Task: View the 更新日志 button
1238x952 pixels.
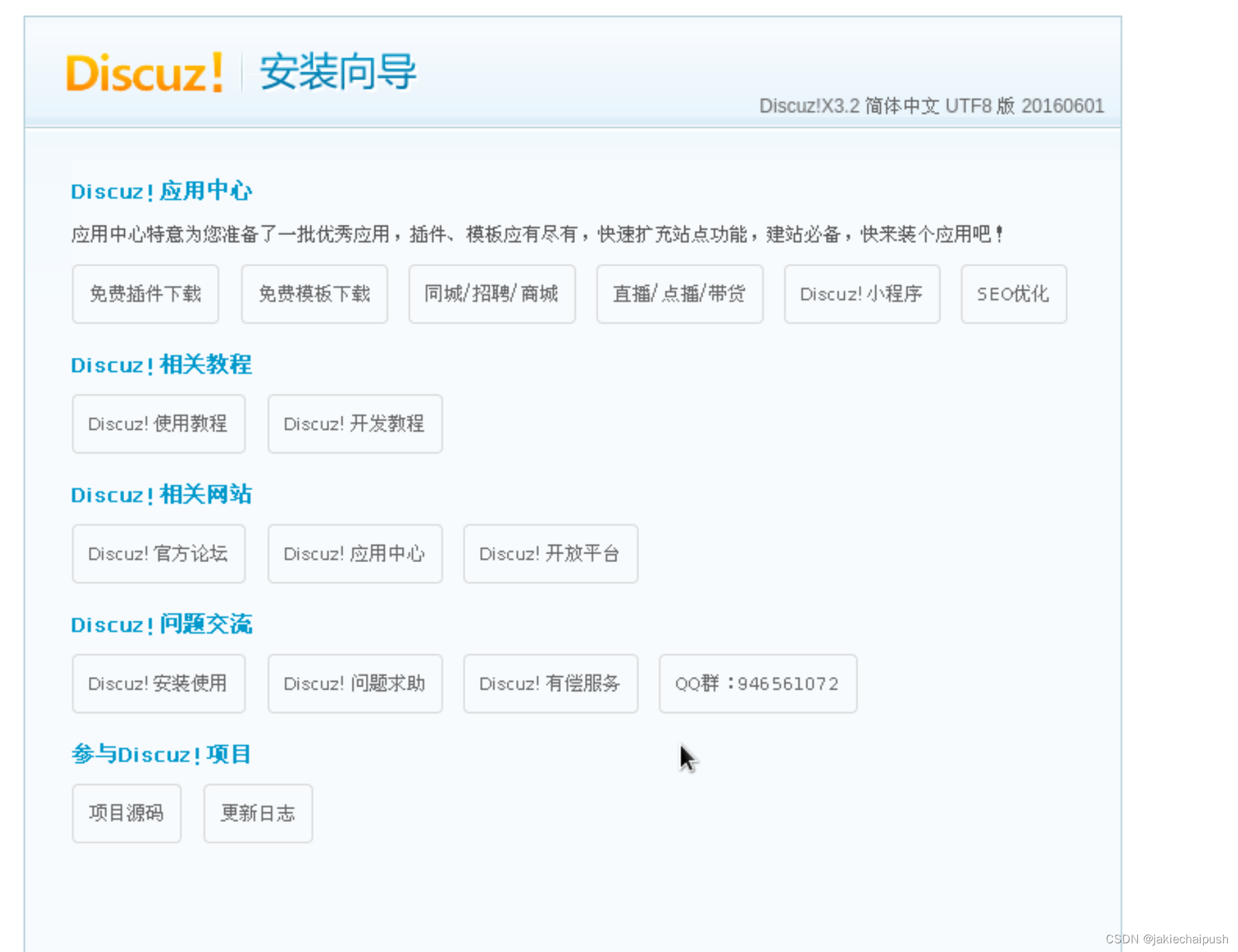Action: [258, 813]
